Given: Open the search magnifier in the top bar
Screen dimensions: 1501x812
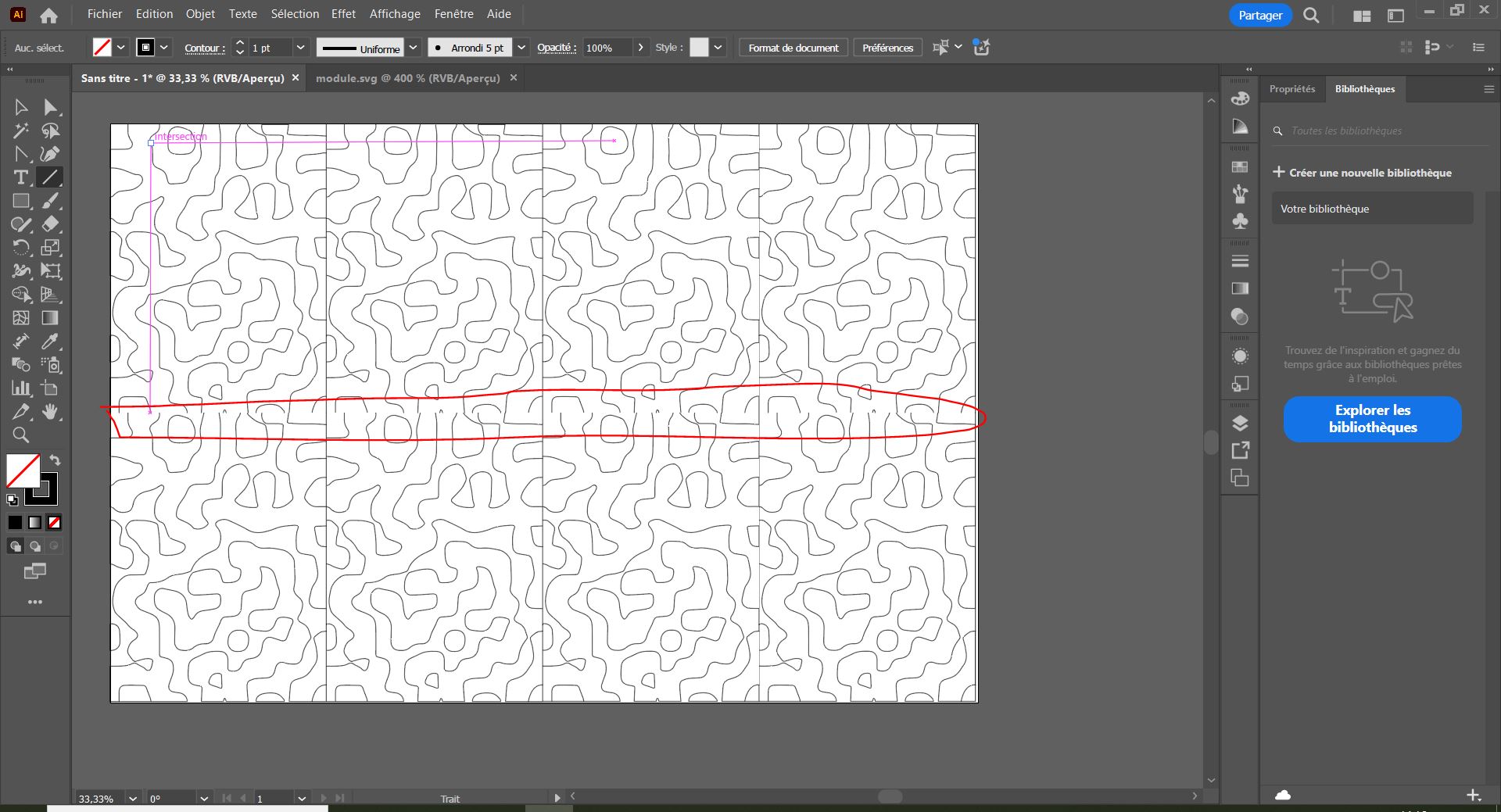Looking at the screenshot, I should pos(1311,15).
